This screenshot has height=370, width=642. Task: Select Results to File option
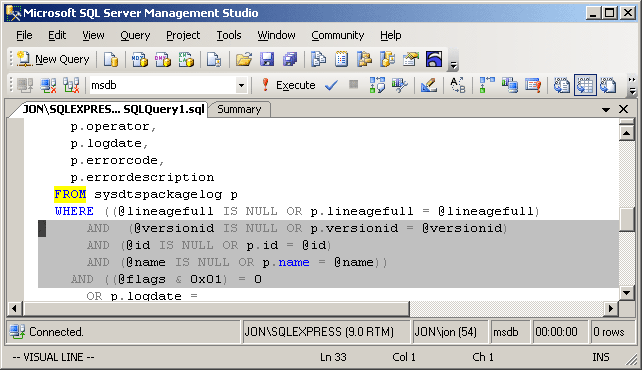(608, 85)
